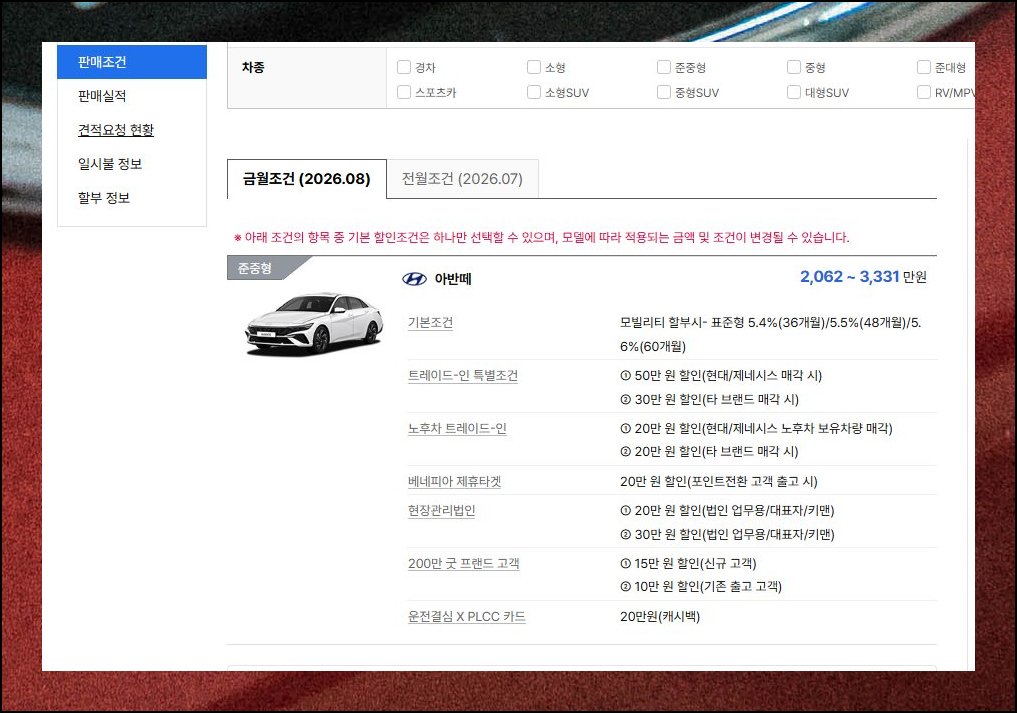This screenshot has height=713, width=1017.
Task: Select 일시불 정보 in sidebar
Action: pos(110,163)
